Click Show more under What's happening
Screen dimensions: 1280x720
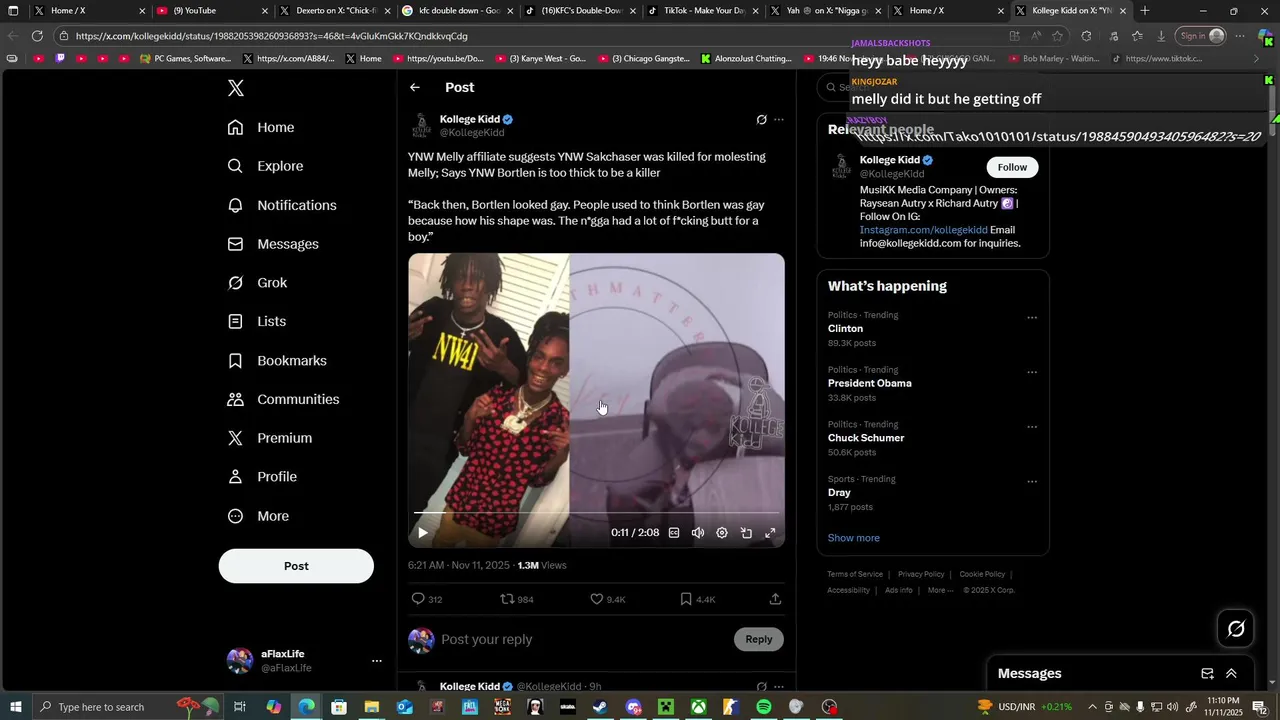[x=854, y=538]
